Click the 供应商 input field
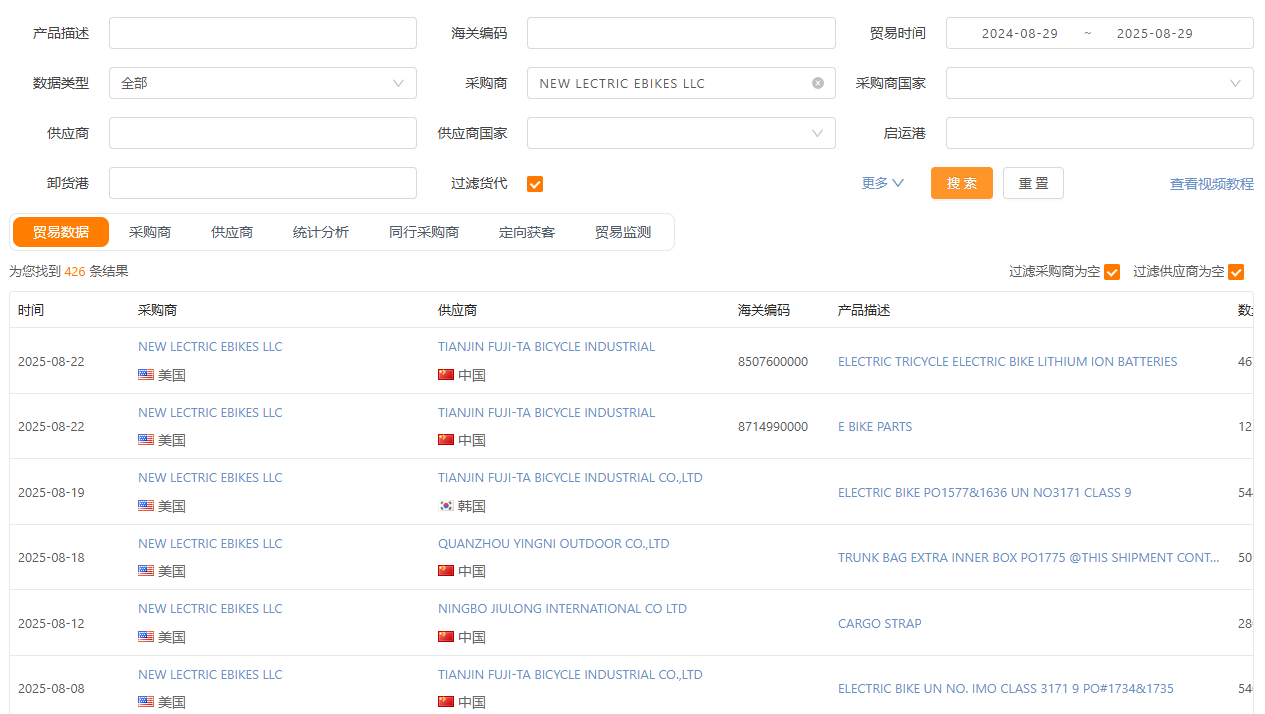The image size is (1265, 714). pos(263,133)
